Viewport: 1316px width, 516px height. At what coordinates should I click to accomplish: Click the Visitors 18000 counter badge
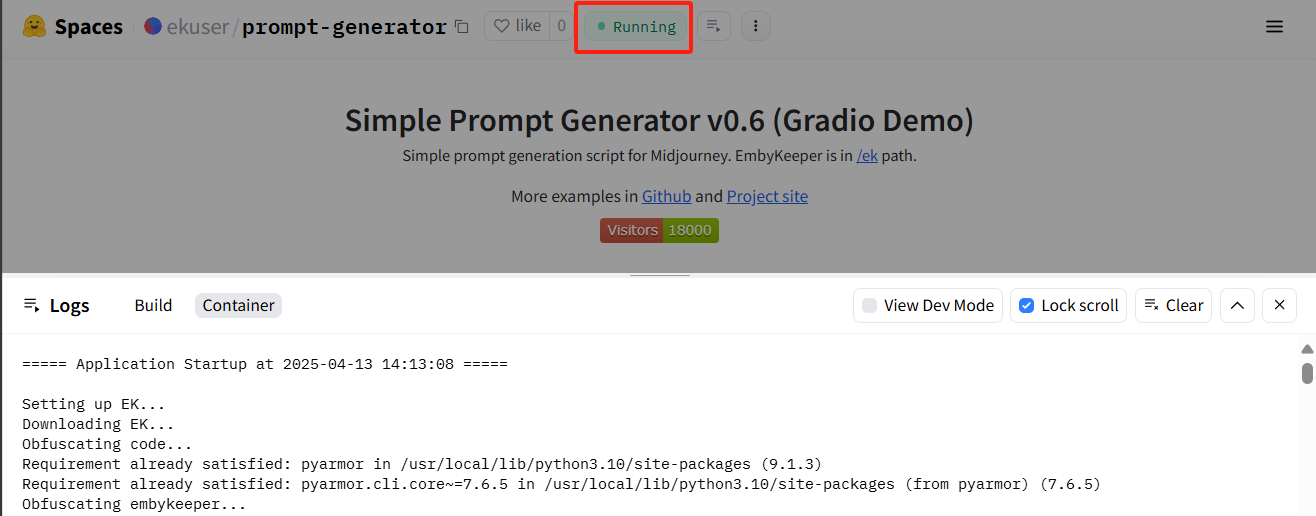(x=659, y=230)
